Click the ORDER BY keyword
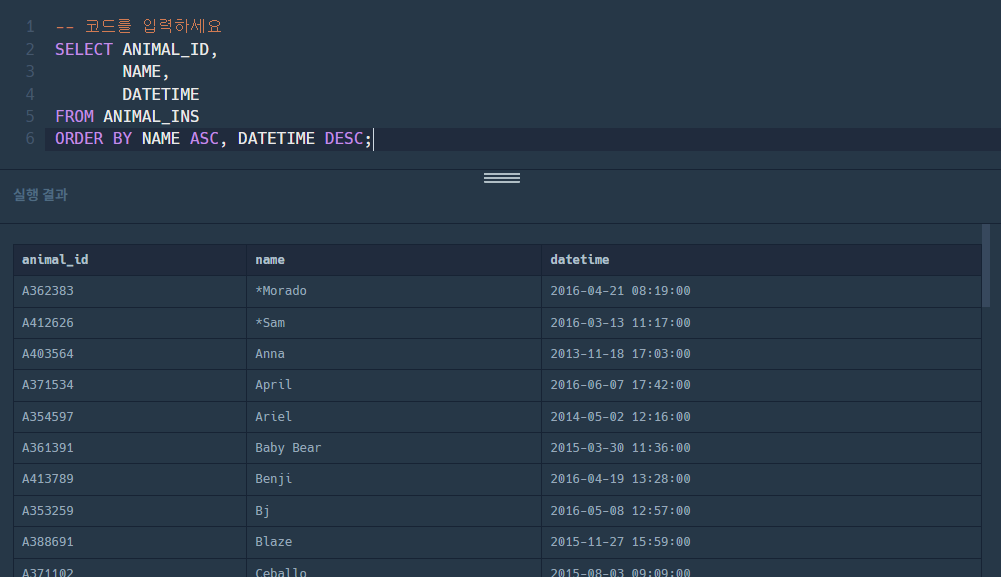This screenshot has height=577, width=1001. click(x=93, y=139)
